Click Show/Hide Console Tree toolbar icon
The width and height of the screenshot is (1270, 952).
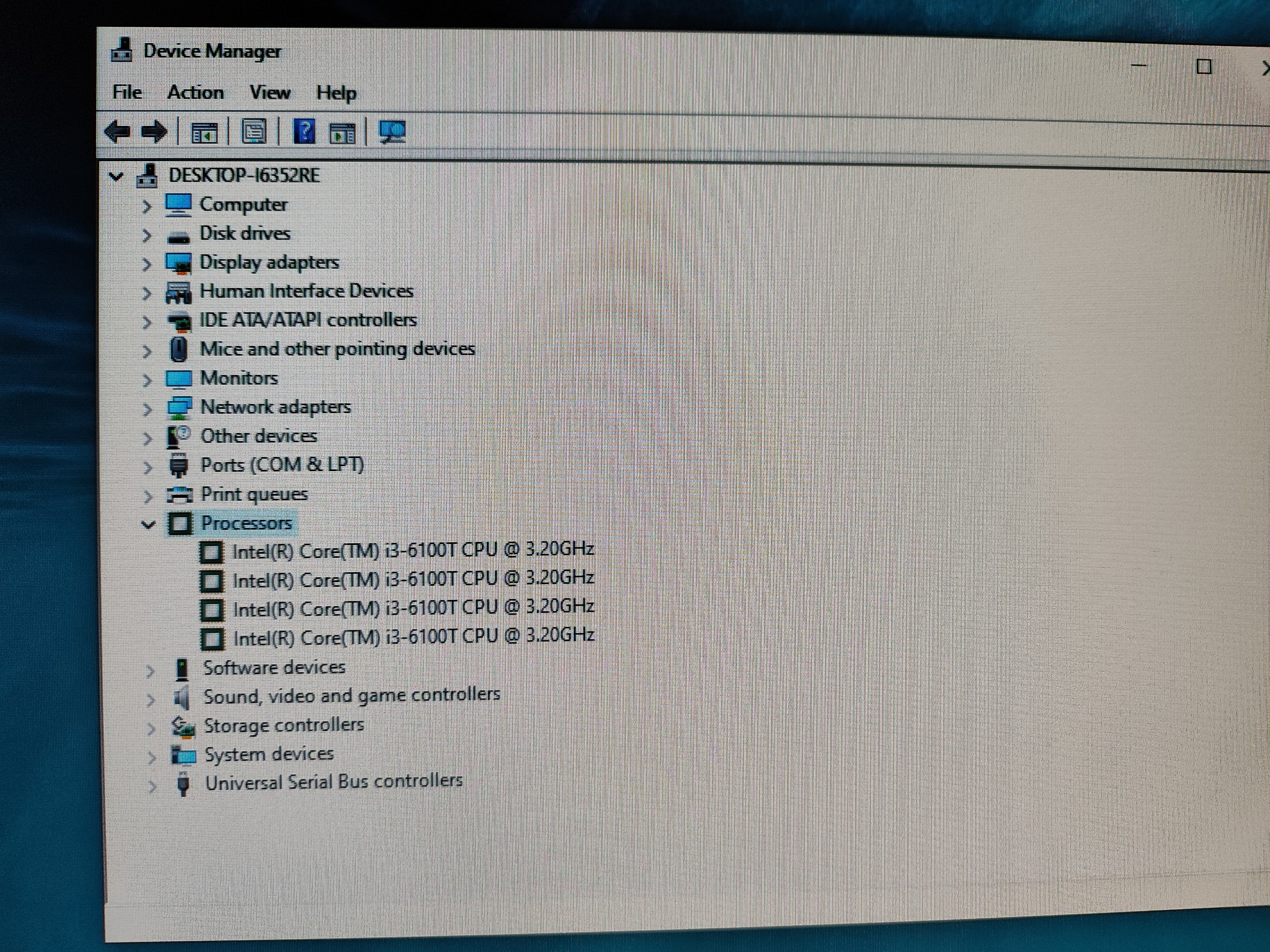[x=204, y=133]
